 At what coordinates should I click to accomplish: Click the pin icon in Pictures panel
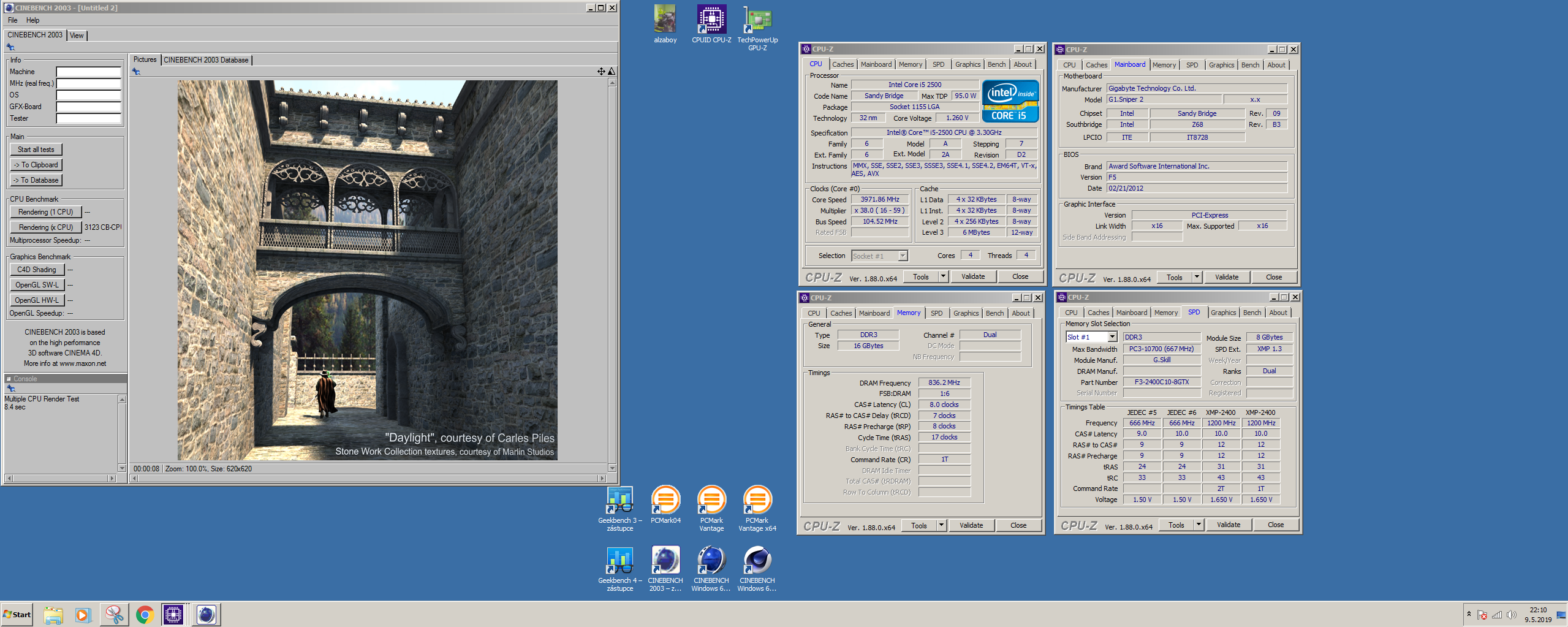click(136, 72)
